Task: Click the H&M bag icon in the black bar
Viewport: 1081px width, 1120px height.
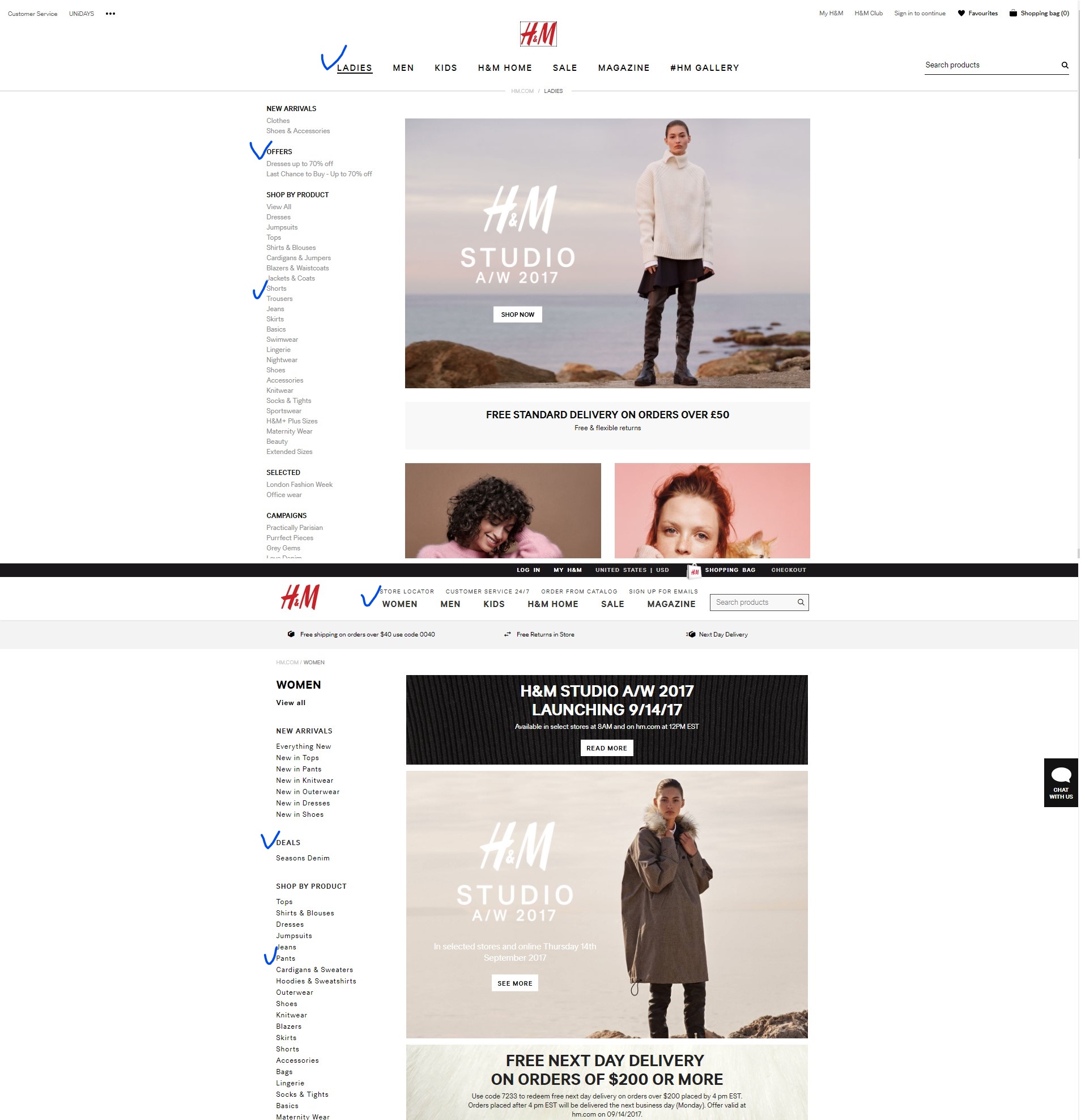Action: tap(694, 571)
